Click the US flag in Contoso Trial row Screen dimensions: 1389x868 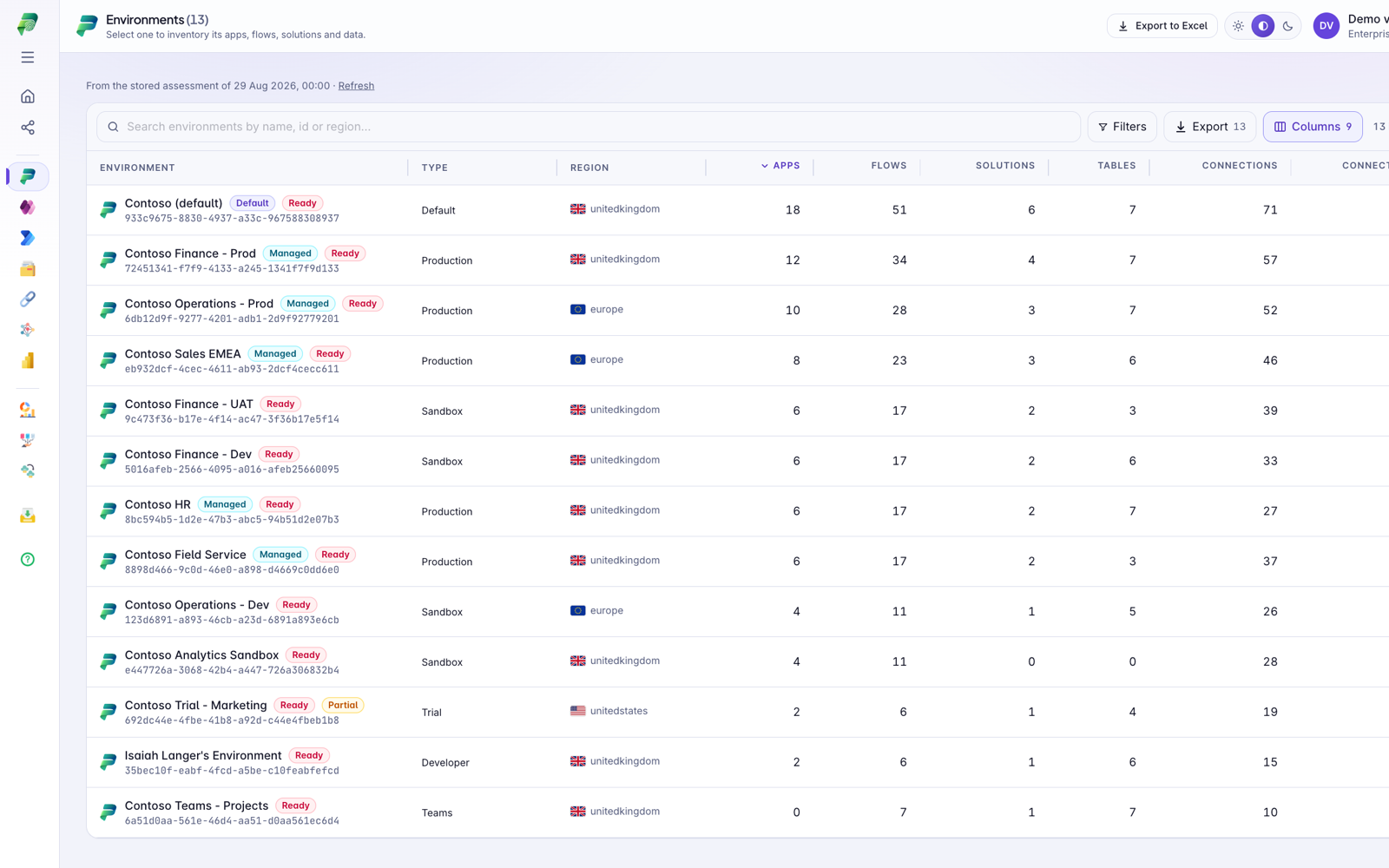(x=578, y=711)
